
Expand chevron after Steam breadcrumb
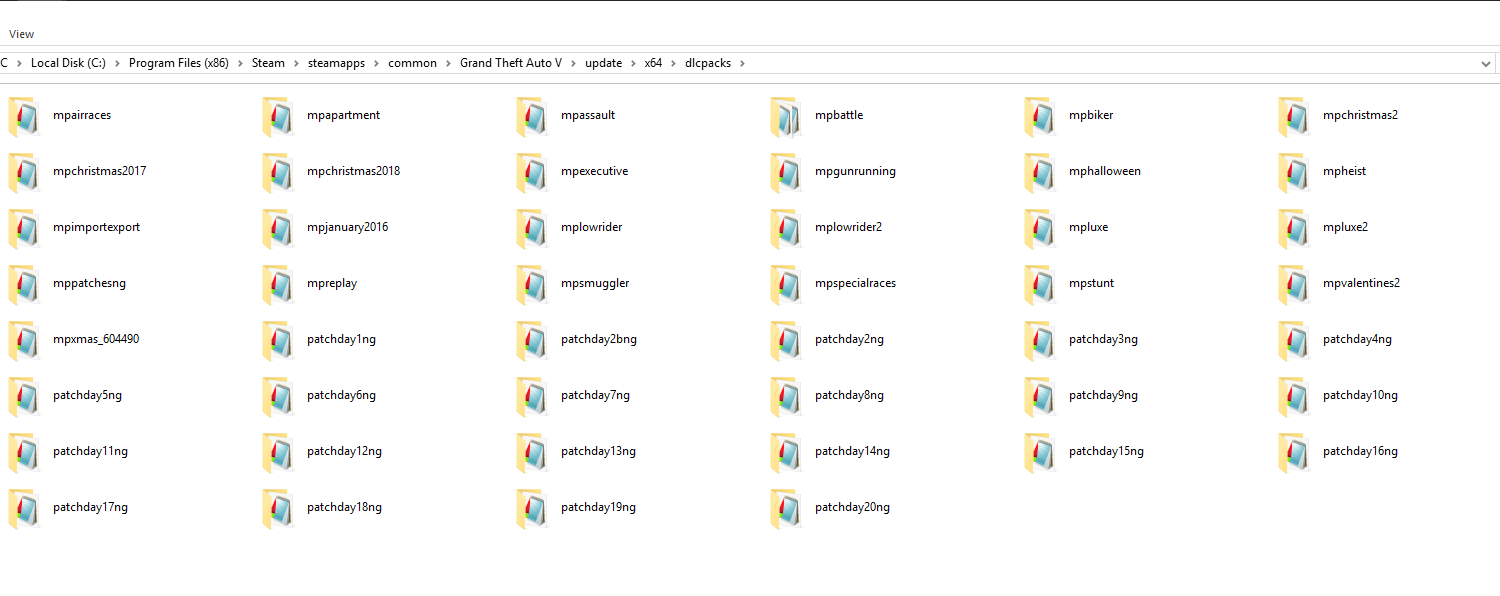coord(297,63)
